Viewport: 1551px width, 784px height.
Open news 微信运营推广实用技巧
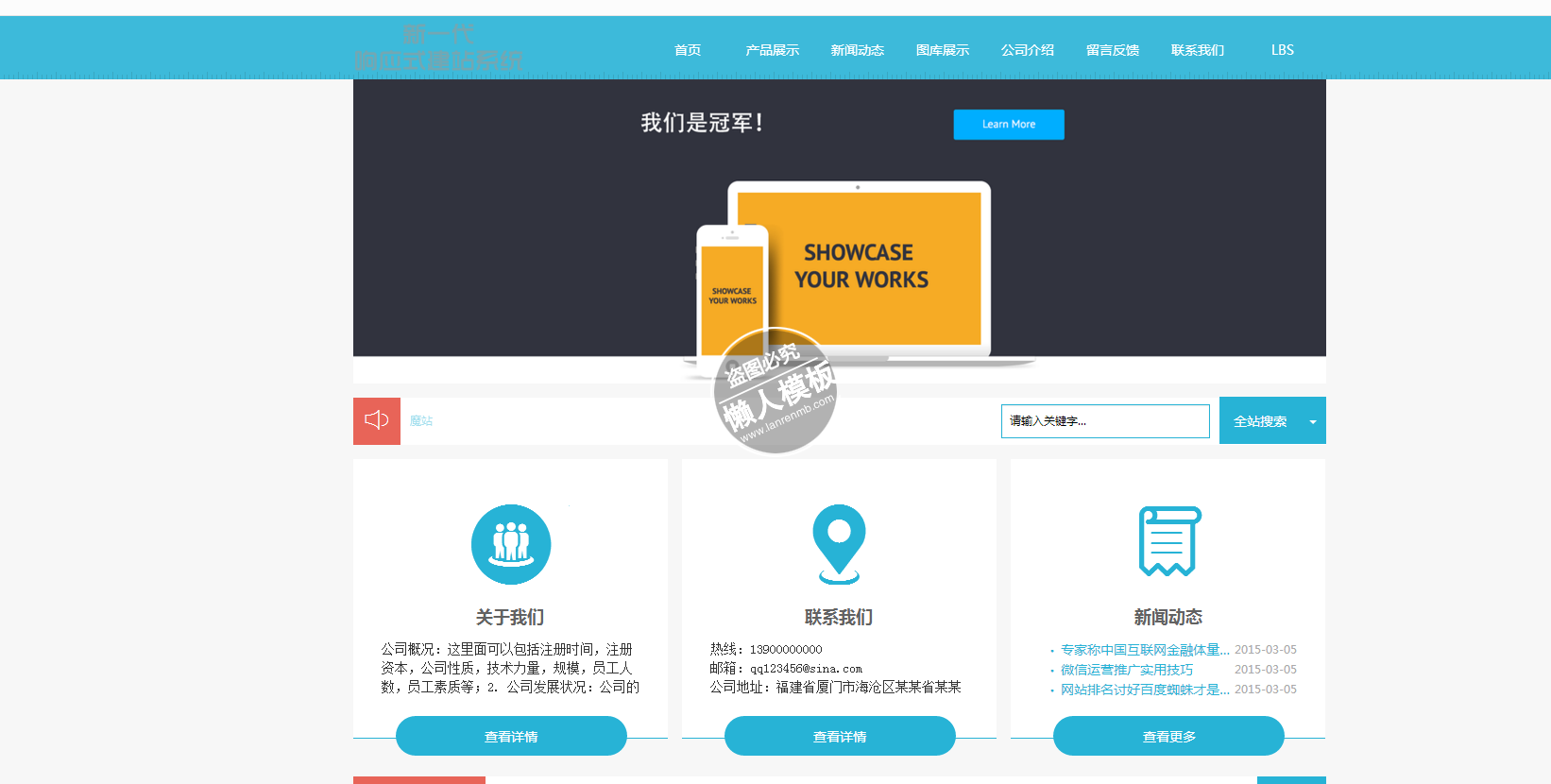1127,670
